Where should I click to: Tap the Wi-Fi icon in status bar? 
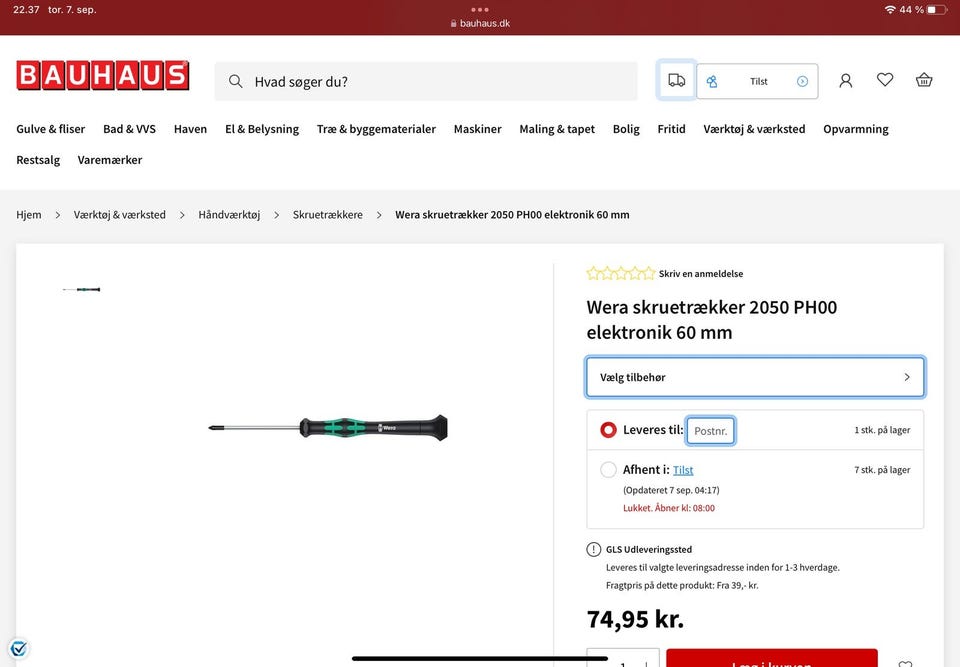[x=890, y=10]
